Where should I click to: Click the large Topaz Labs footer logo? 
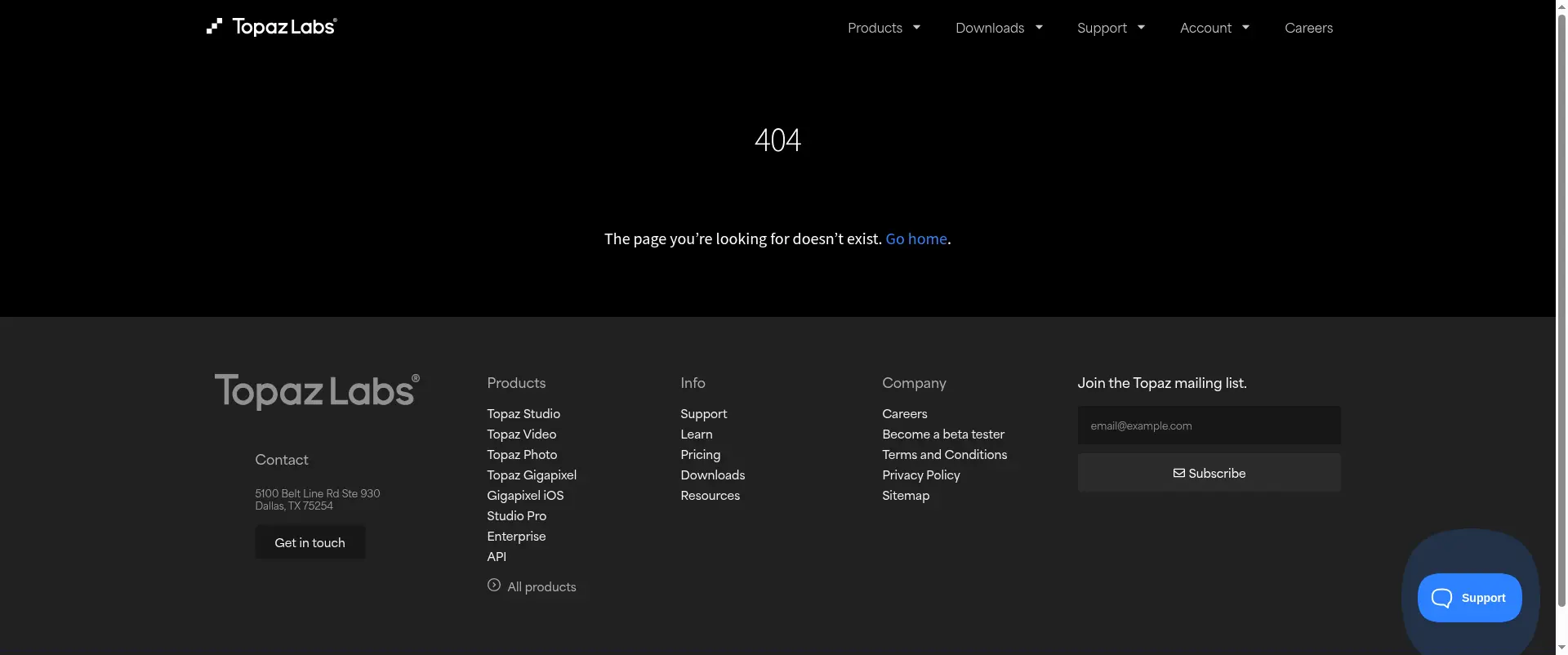(x=317, y=391)
